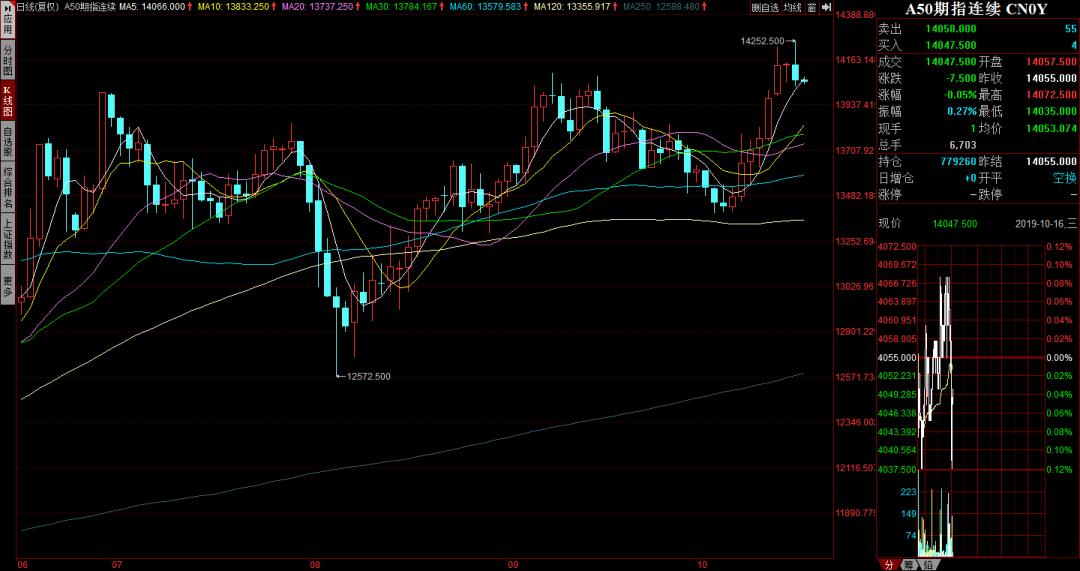Click the 均价 average price 14053.074
Image resolution: width=1080 pixels, height=571 pixels.
click(x=1051, y=128)
